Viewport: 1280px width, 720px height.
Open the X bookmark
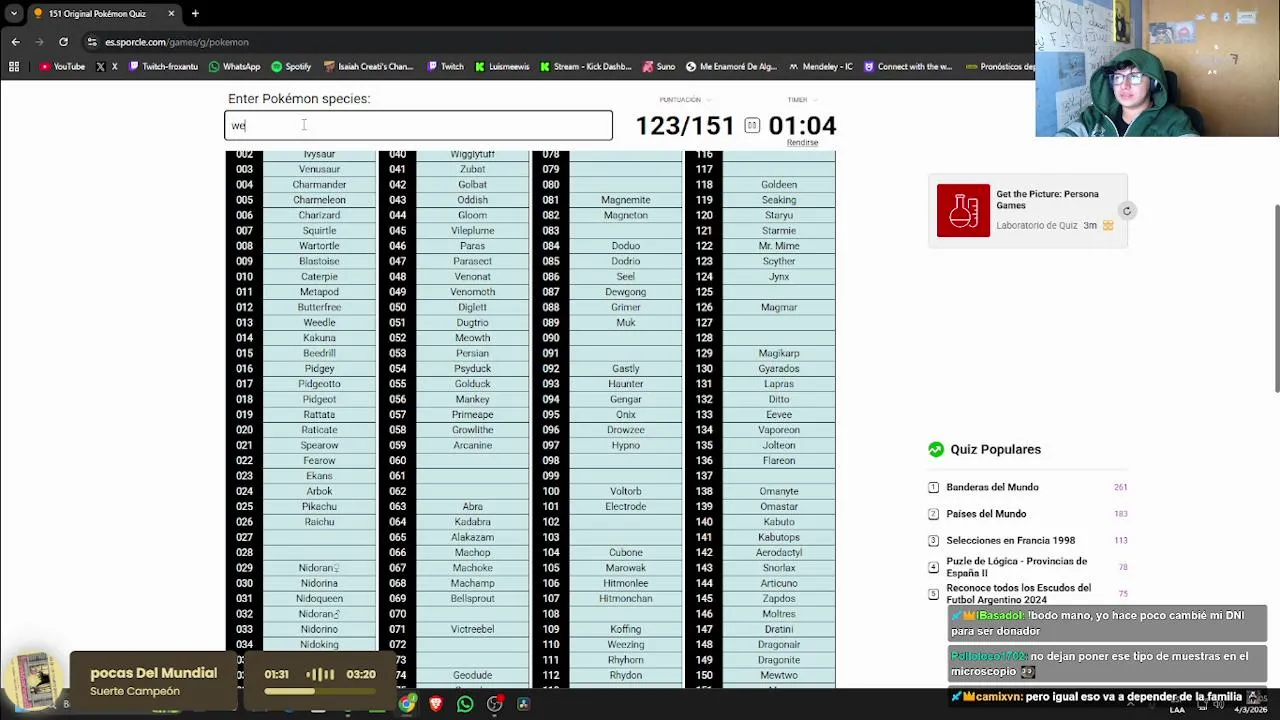[106, 67]
